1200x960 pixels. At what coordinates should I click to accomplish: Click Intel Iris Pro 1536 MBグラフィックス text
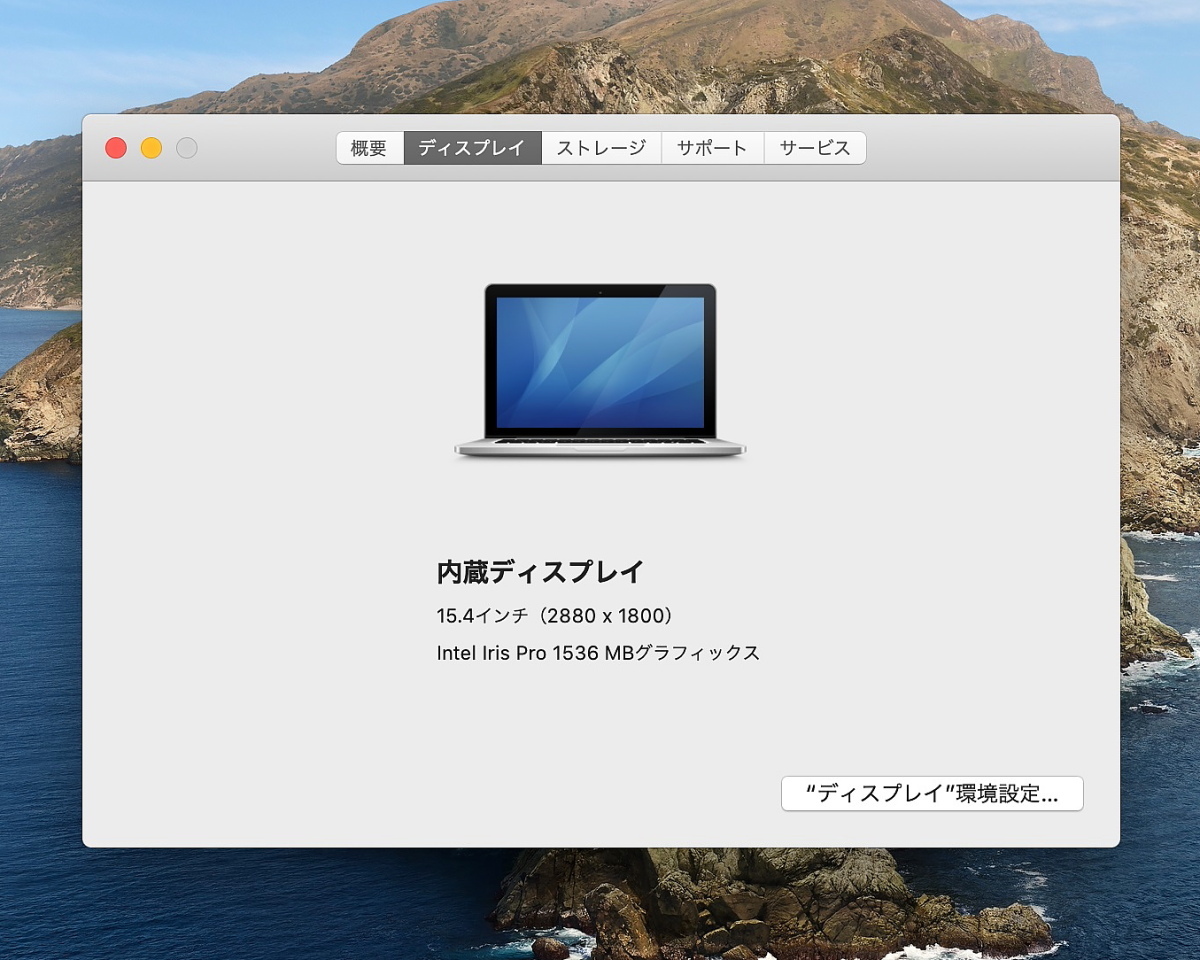coord(598,653)
